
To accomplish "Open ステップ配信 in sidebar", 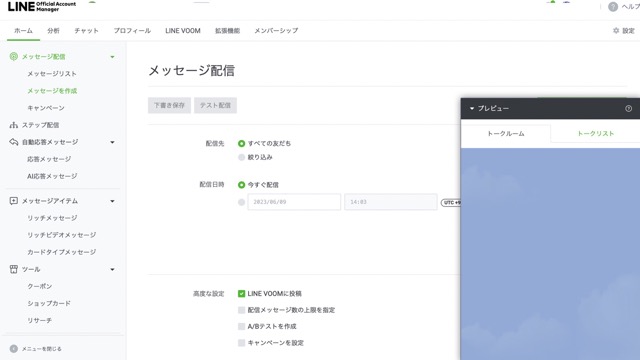I will point(40,125).
